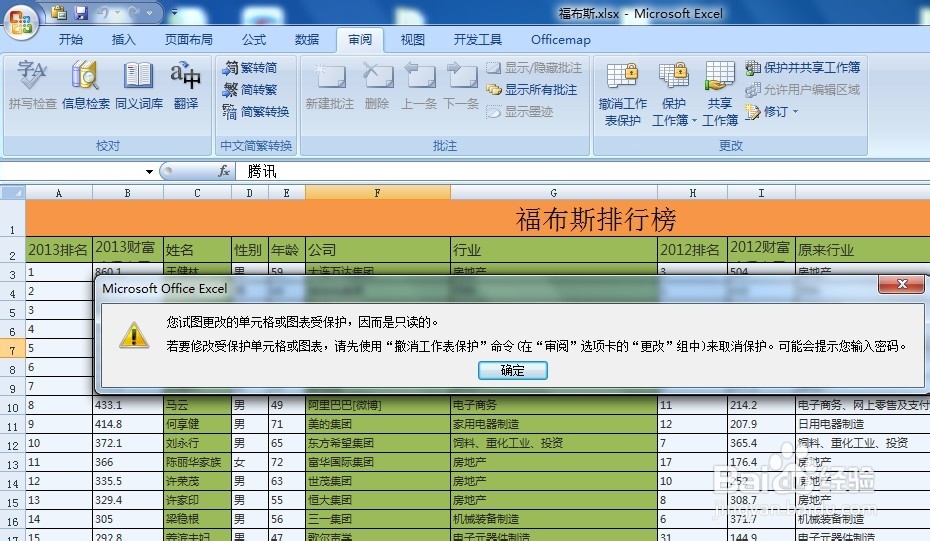Screen dimensions: 930x541
Task: Click the cell 东方希望集团
Action: tap(378, 443)
